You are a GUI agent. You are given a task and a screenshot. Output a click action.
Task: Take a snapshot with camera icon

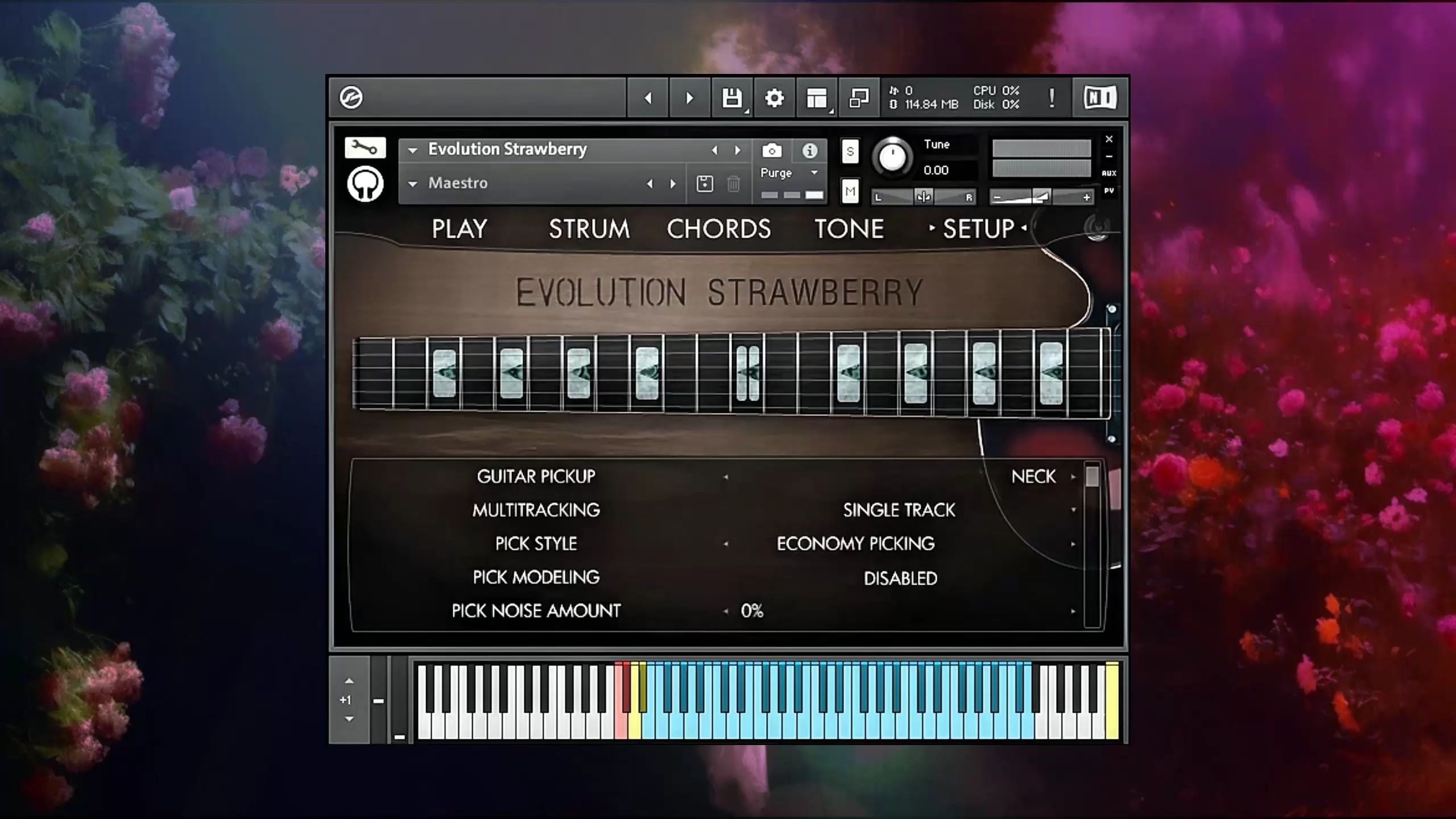point(772,150)
